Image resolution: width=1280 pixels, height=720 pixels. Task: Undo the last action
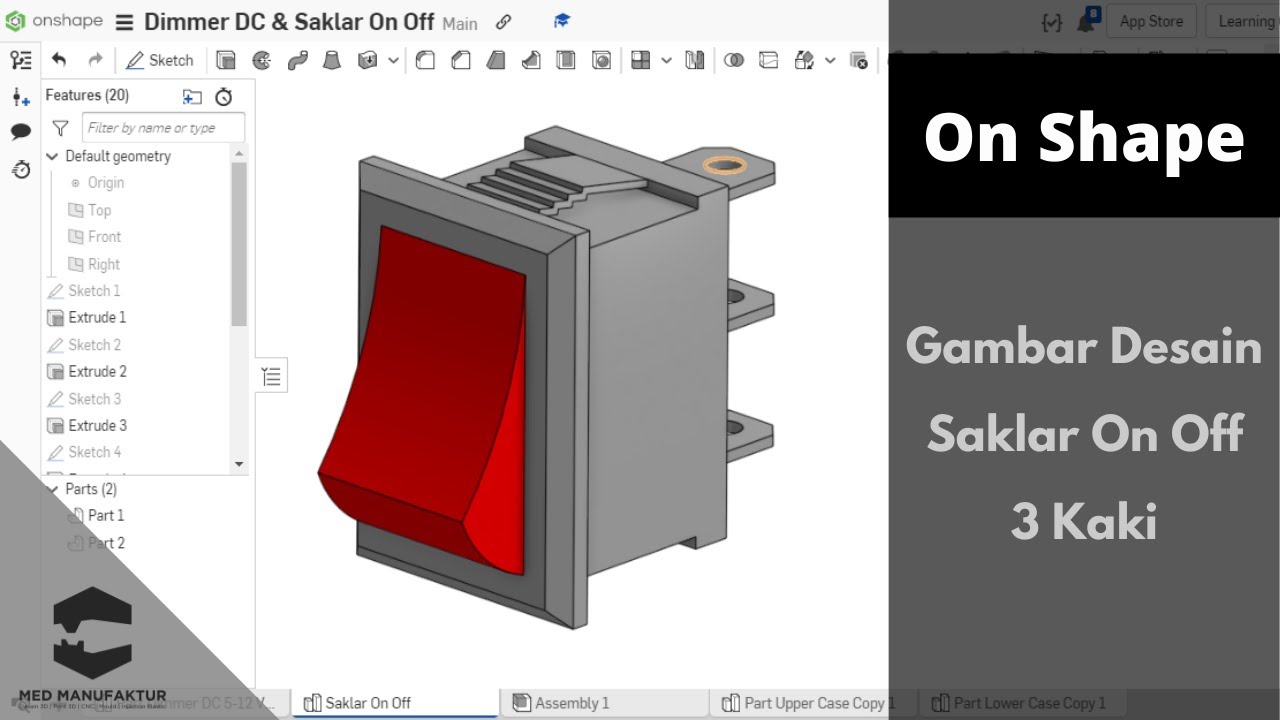(59, 60)
